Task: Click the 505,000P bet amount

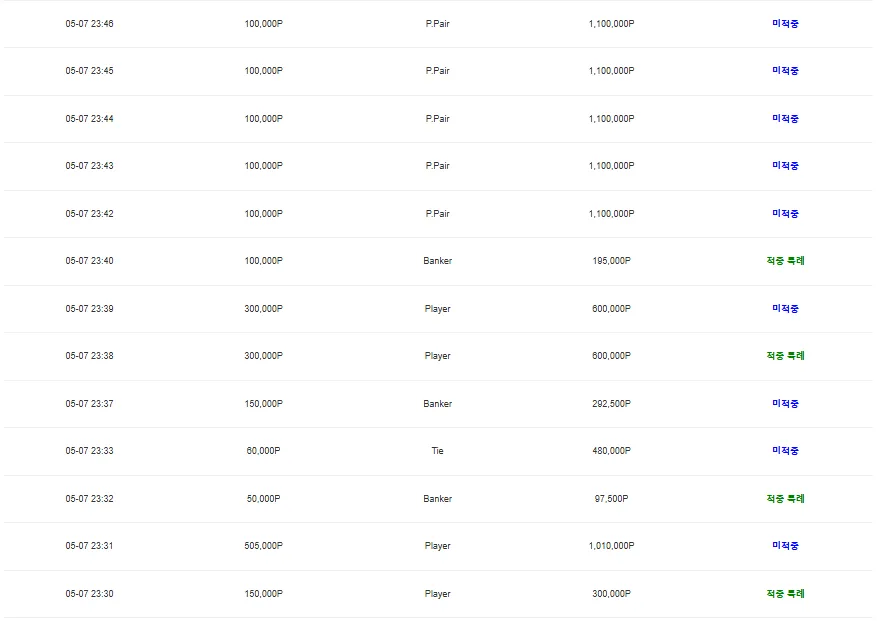Action: tap(263, 546)
